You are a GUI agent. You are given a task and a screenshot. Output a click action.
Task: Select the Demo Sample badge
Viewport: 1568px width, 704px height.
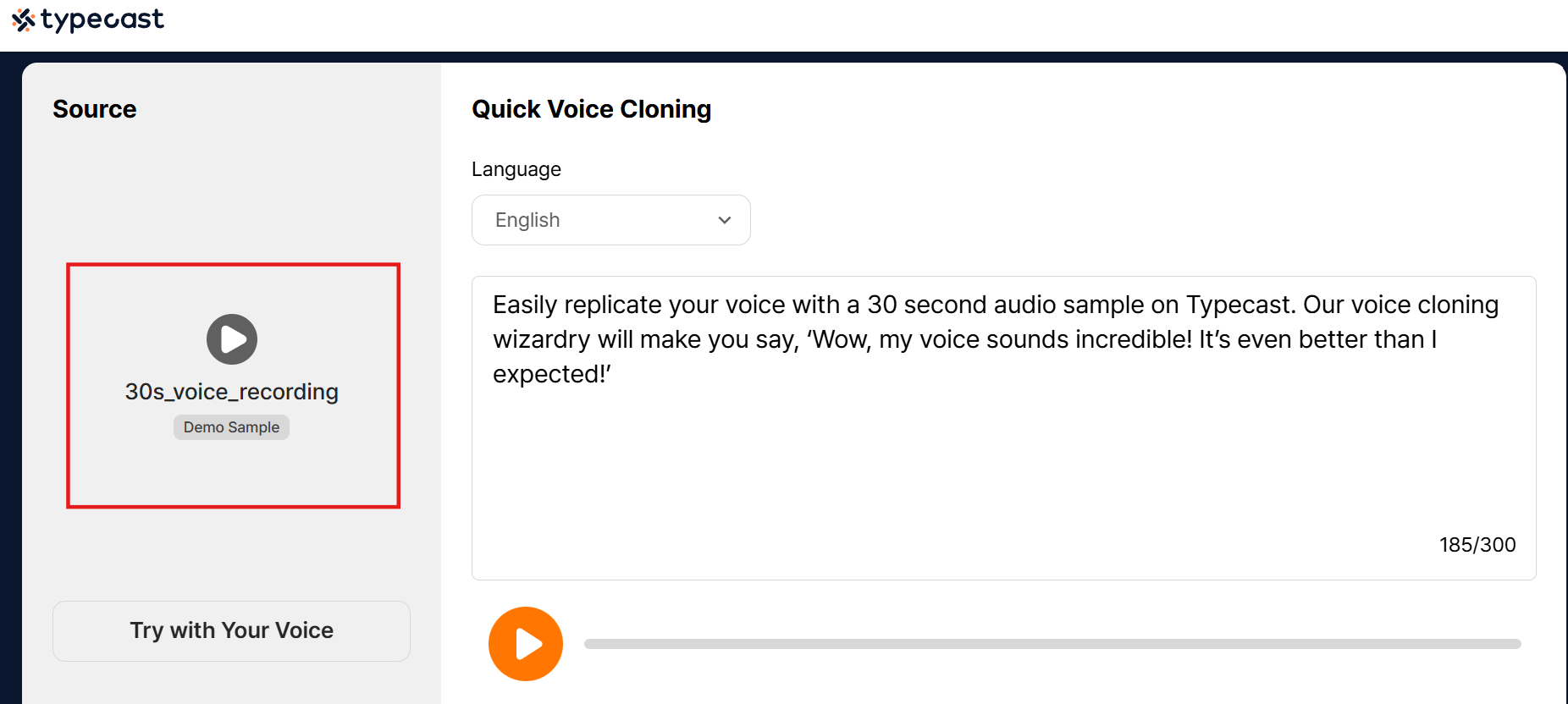click(x=231, y=427)
